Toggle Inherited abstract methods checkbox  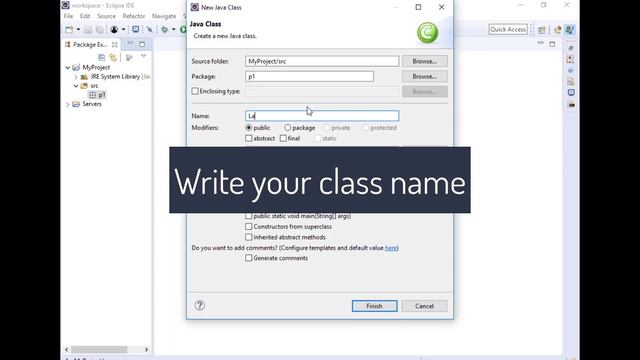coord(249,237)
